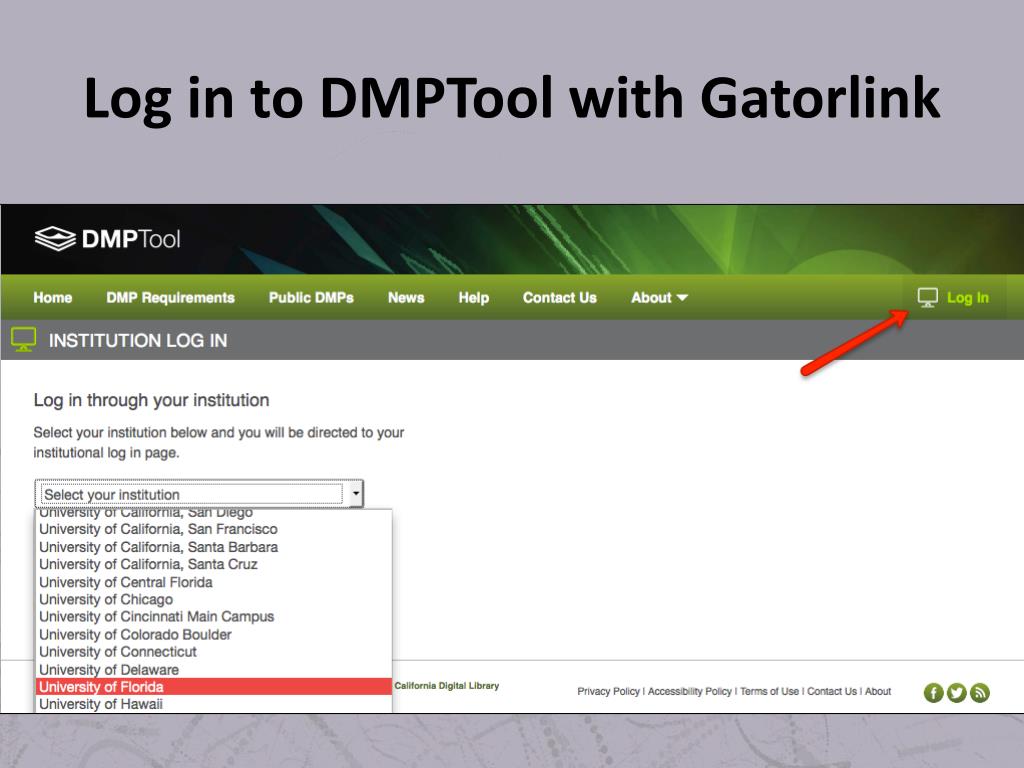Image resolution: width=1024 pixels, height=768 pixels.
Task: Click Contact Us in the footer
Action: point(831,692)
